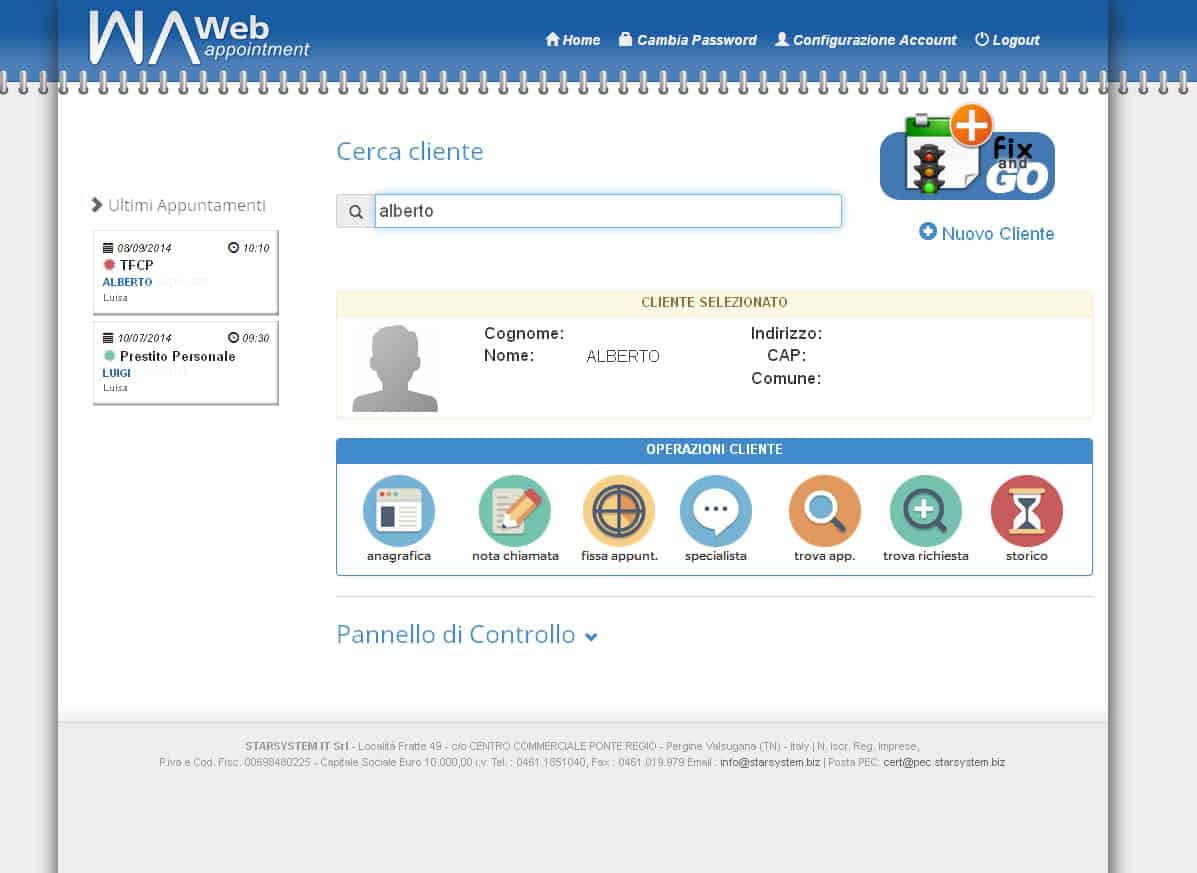Go to Home in the top menu
1197x873 pixels.
[x=572, y=40]
